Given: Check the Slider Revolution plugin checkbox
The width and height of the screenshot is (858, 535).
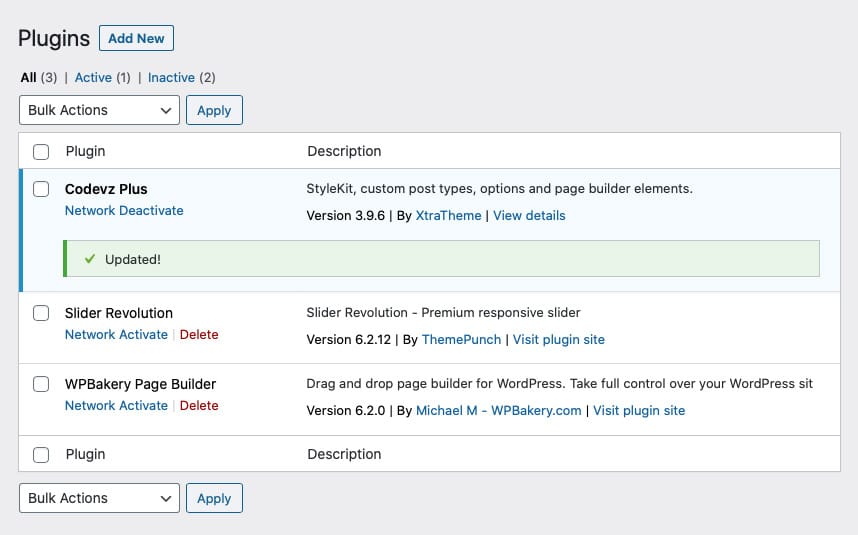Looking at the screenshot, I should click(x=41, y=313).
